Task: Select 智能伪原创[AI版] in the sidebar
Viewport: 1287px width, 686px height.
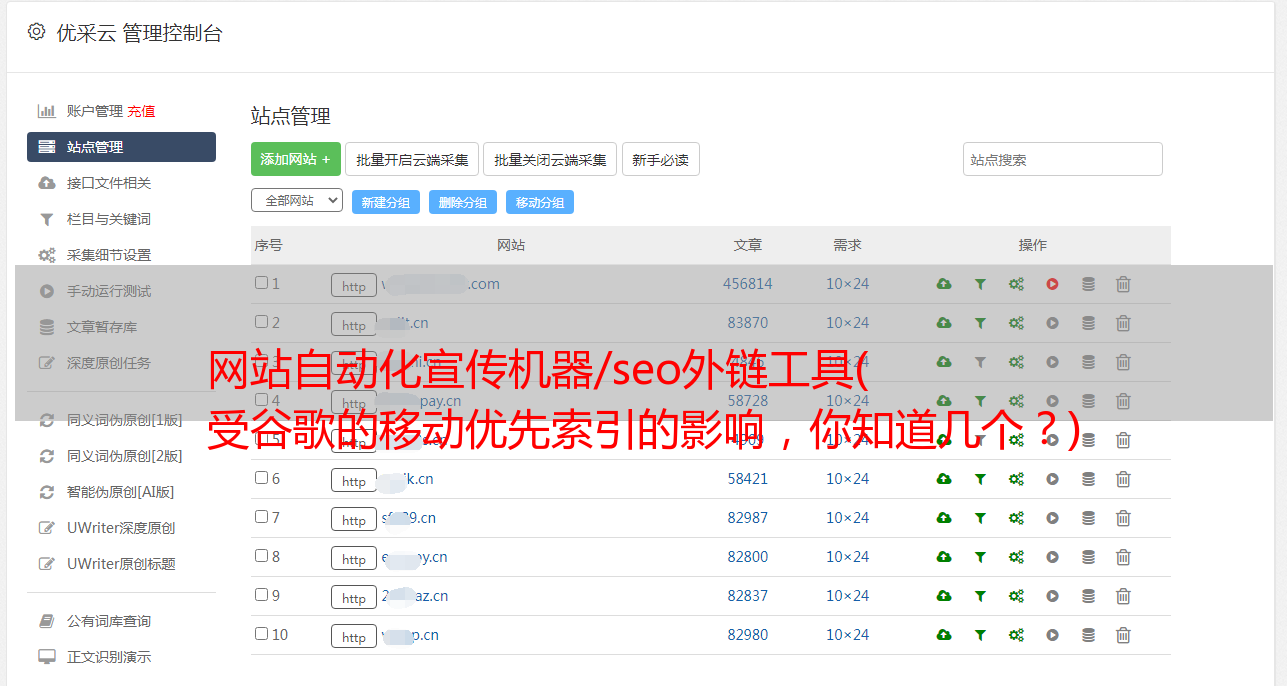Action: click(x=121, y=492)
